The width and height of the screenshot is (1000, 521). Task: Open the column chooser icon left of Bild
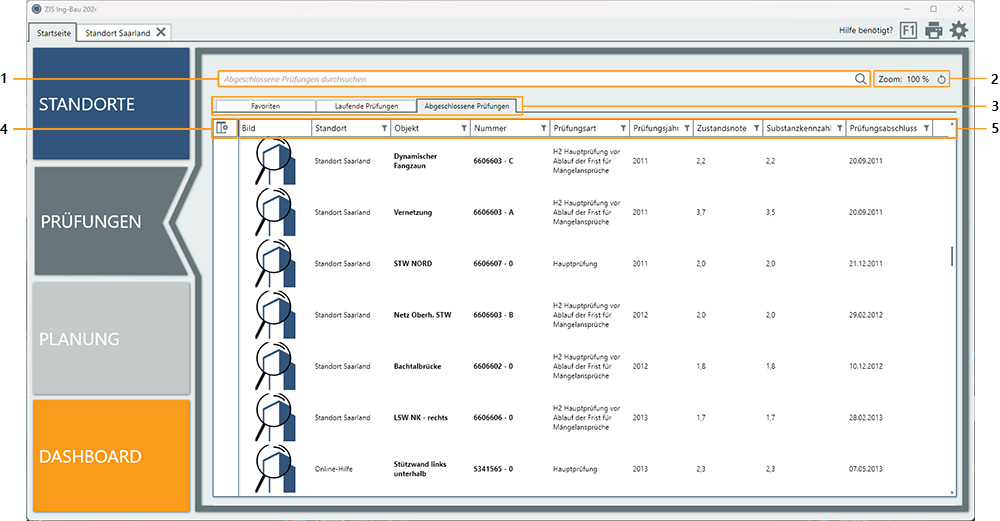pos(222,128)
